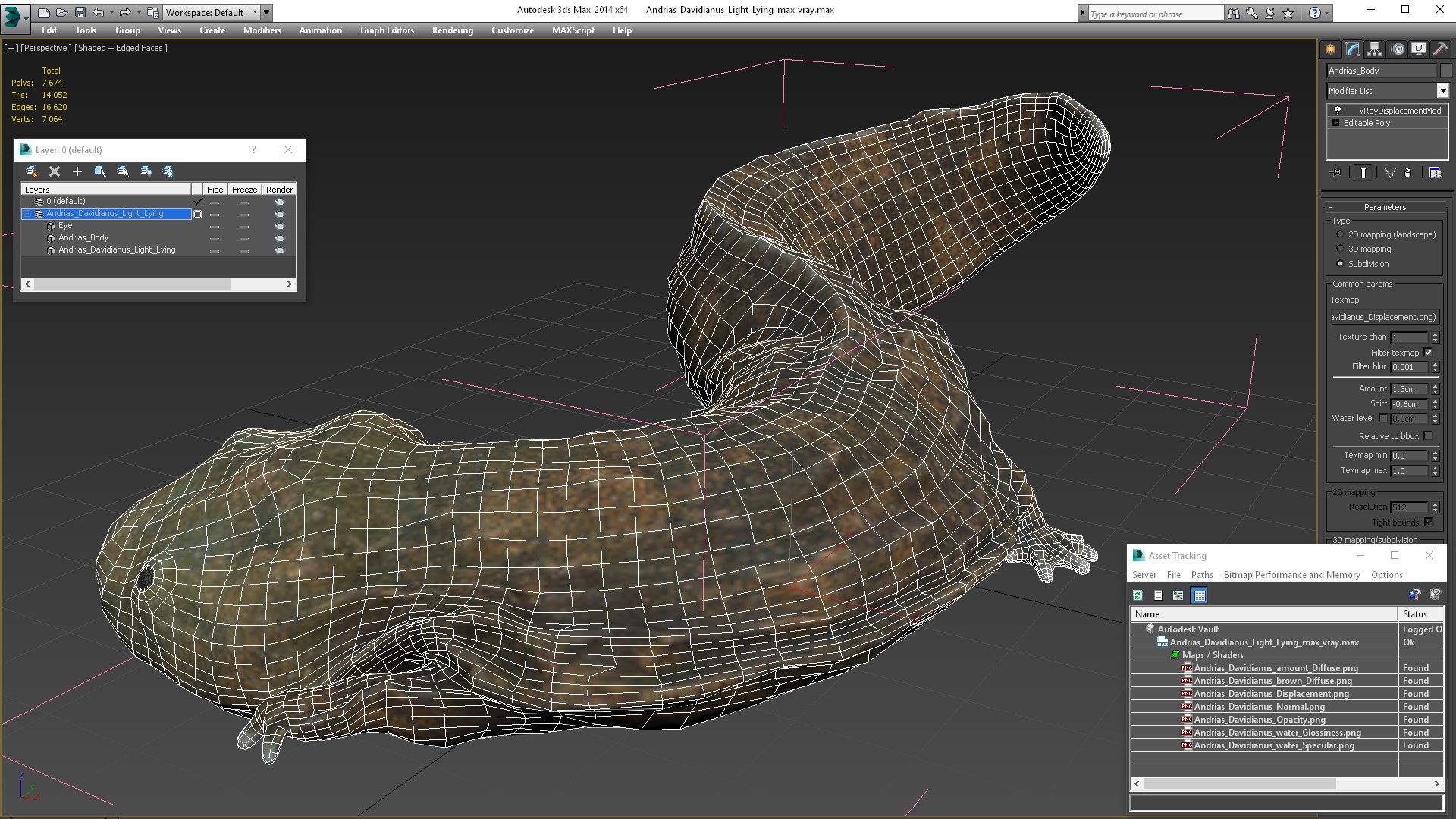The image size is (1456, 819).
Task: Collapse the Andrias_Davidianus_Light_Lying layer tree
Action: 27,214
